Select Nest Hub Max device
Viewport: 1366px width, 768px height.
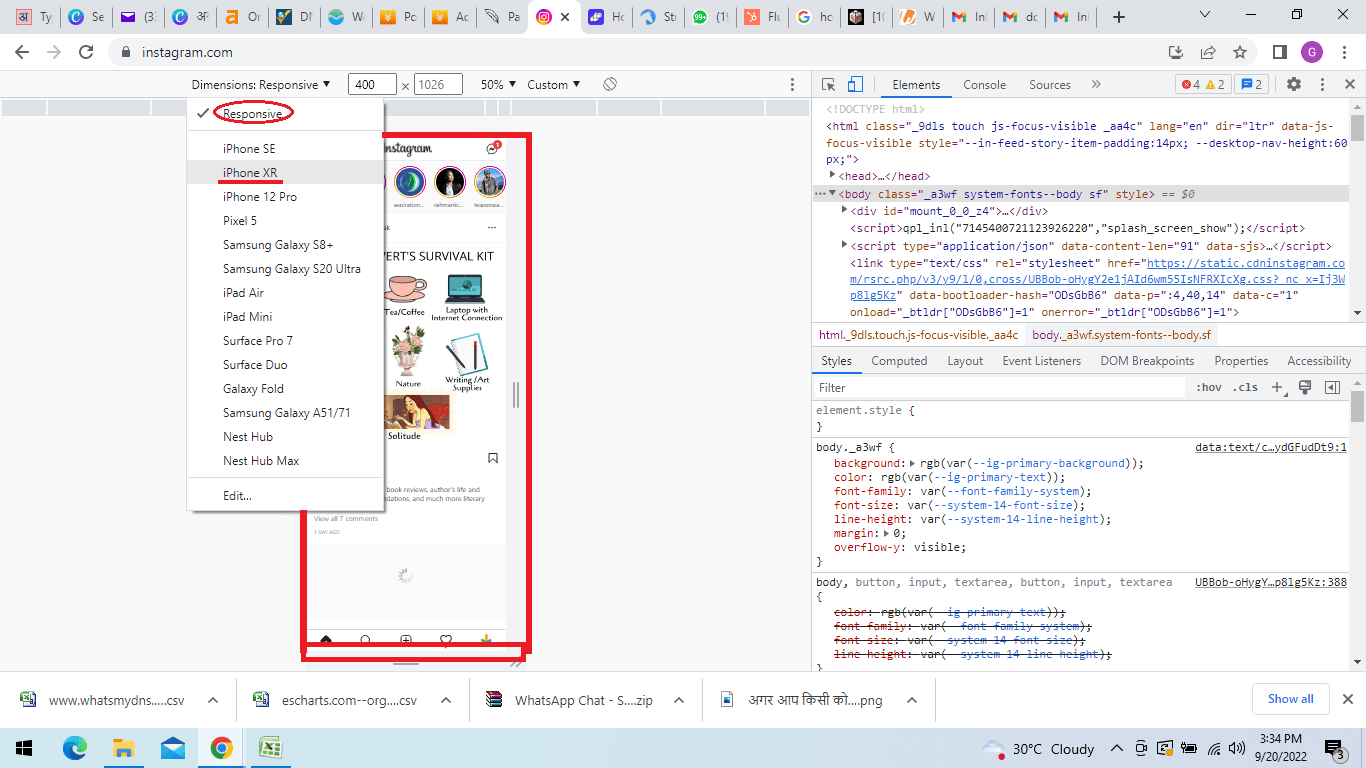(x=285, y=461)
